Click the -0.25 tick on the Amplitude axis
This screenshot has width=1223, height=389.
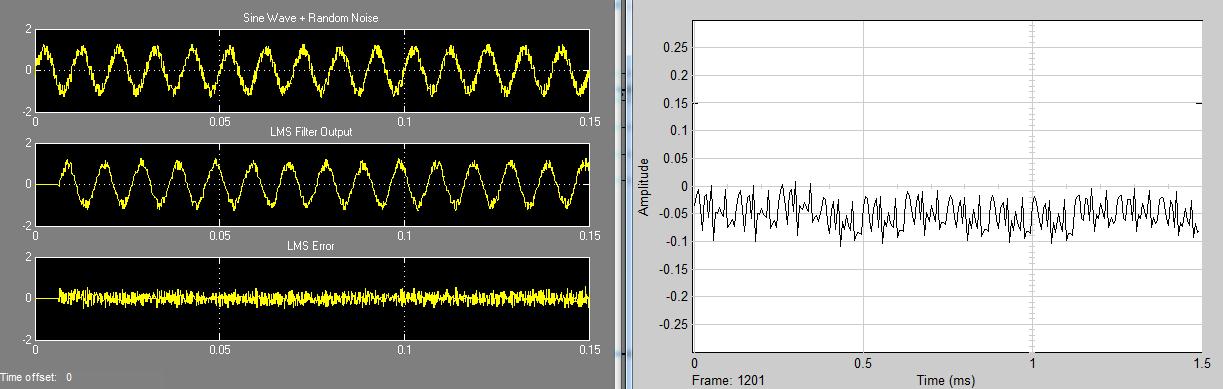click(675, 324)
